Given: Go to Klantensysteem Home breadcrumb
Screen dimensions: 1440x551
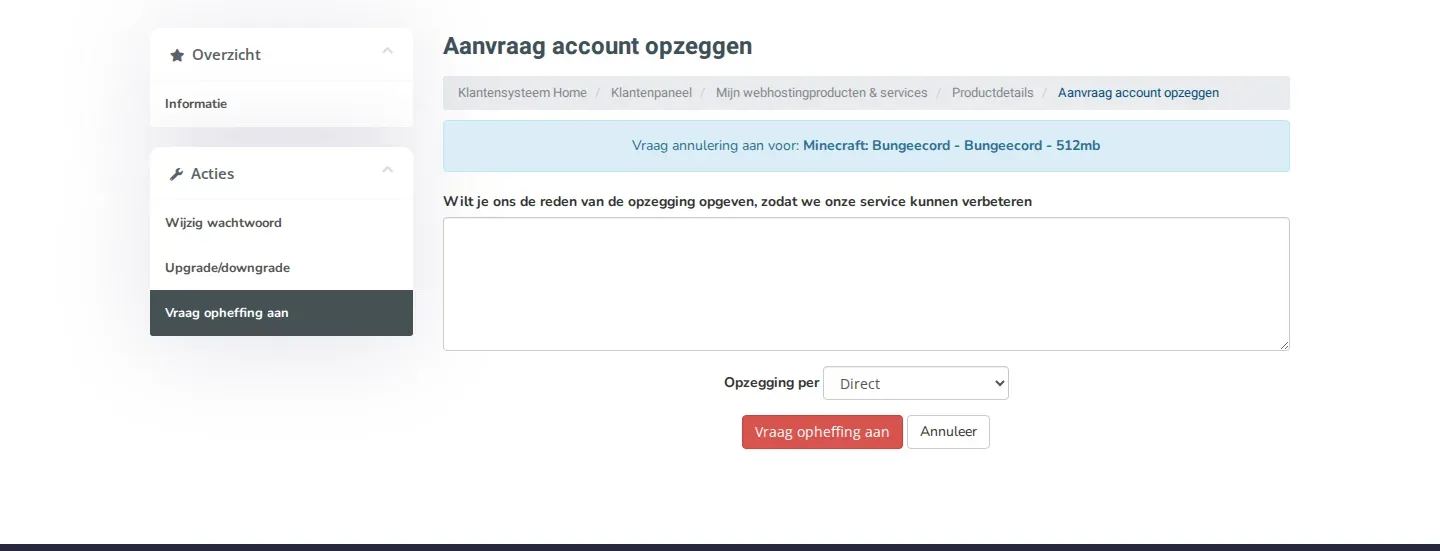Looking at the screenshot, I should point(522,93).
